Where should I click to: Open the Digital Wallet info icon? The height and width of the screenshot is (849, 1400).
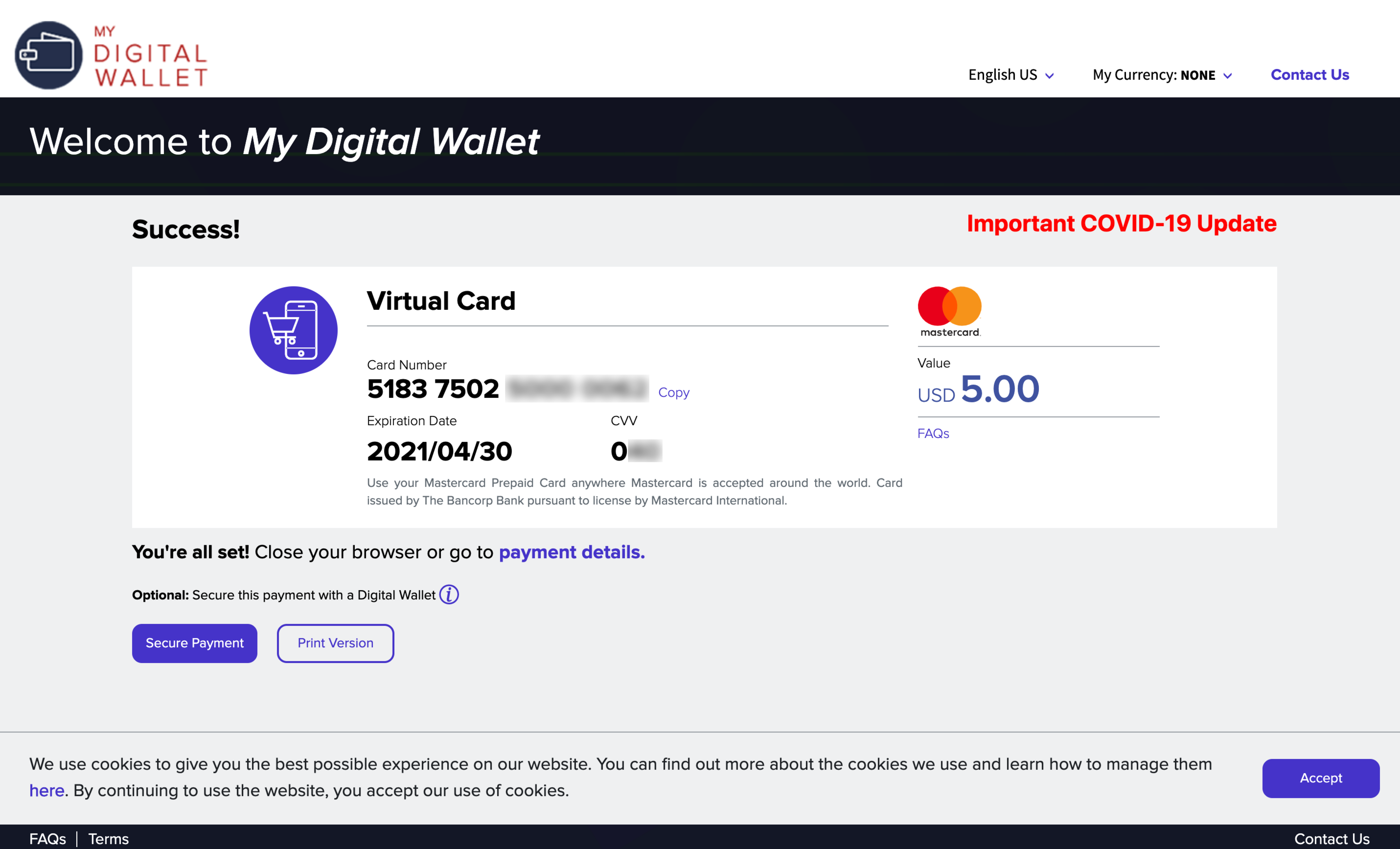click(449, 595)
